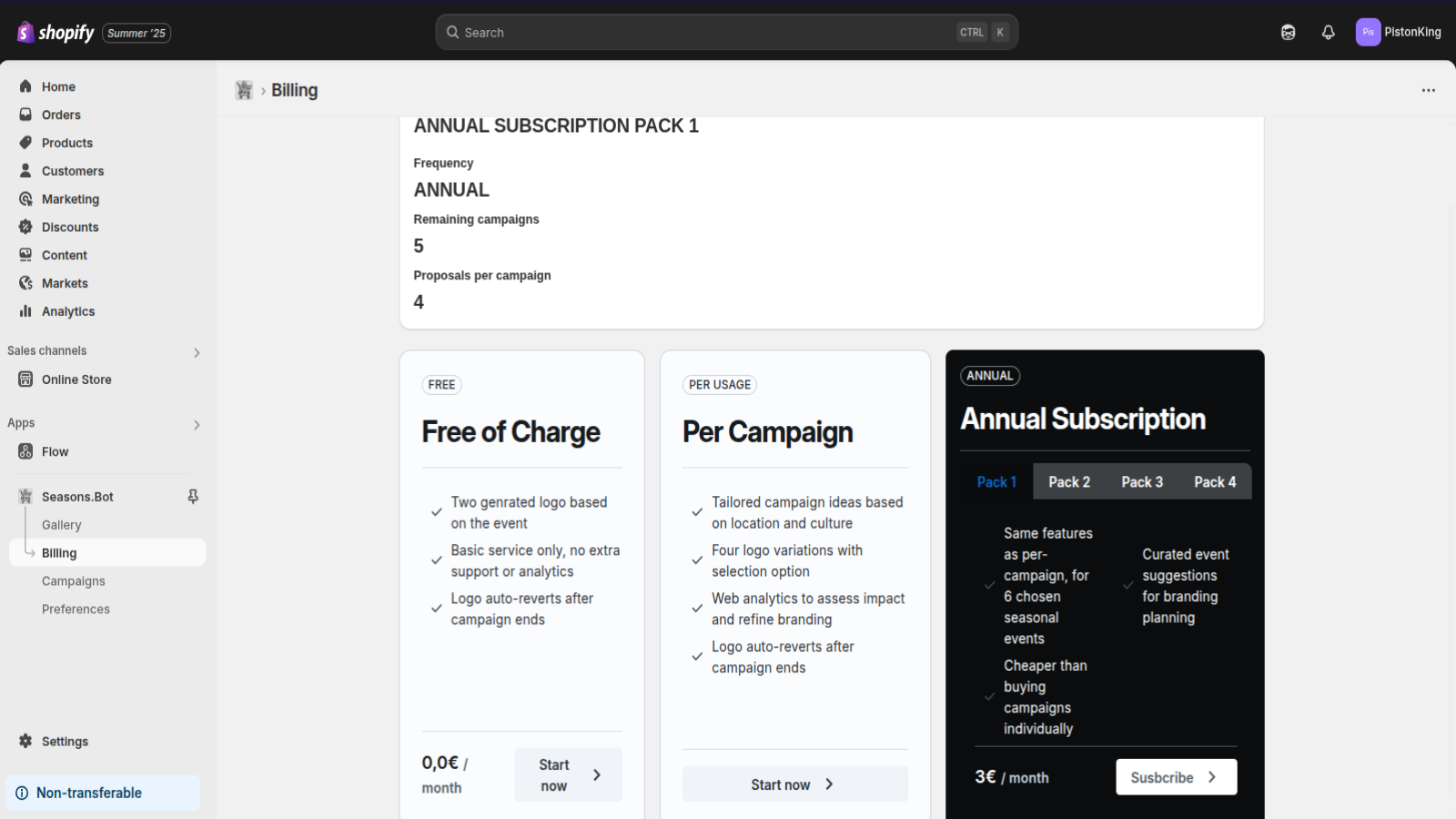Viewport: 1456px width, 819px height.
Task: Open Settings at sidebar bottom
Action: (x=65, y=742)
